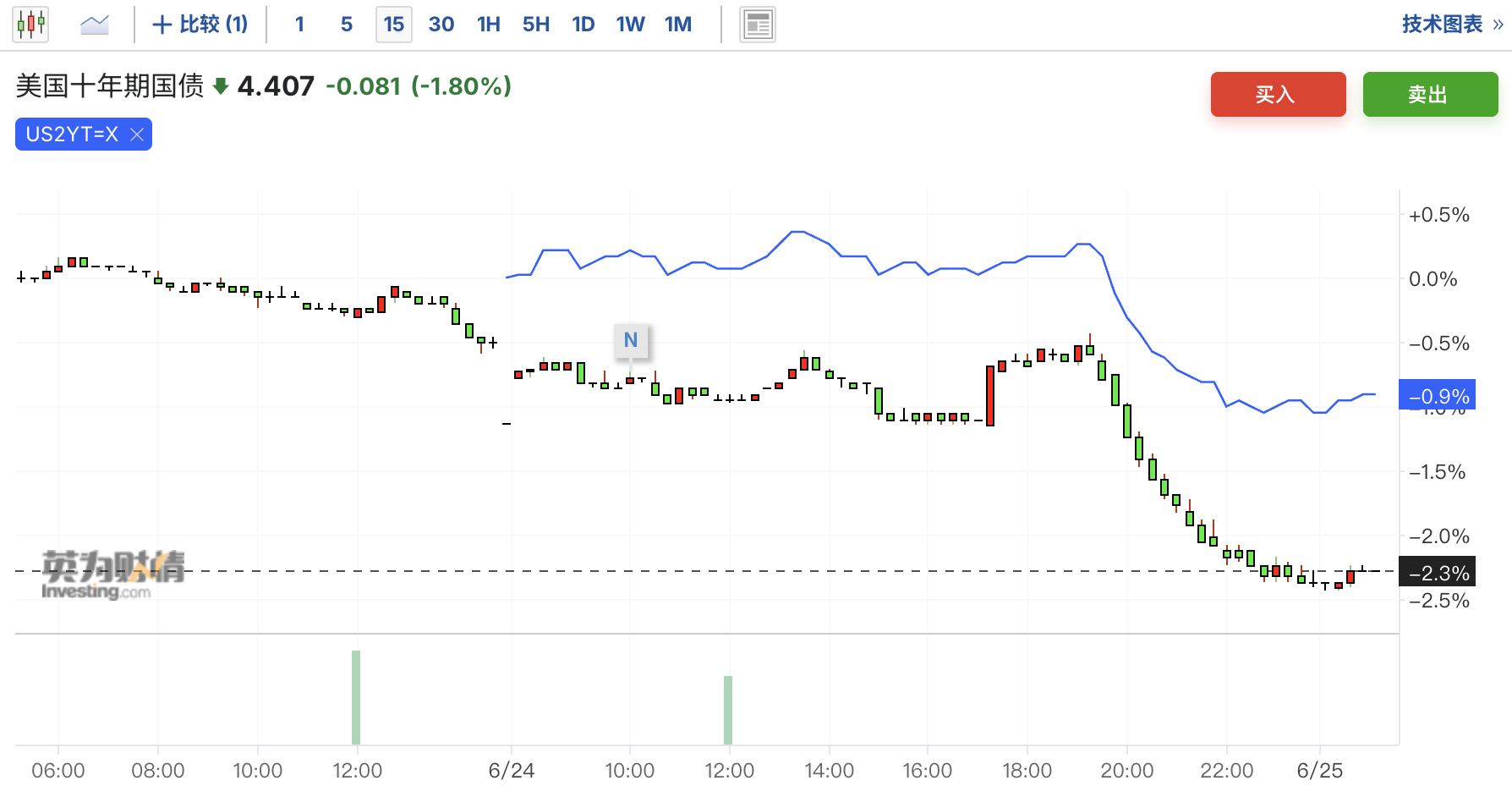Click the -1.5% axis label
This screenshot has width=1512, height=797.
click(x=1438, y=472)
